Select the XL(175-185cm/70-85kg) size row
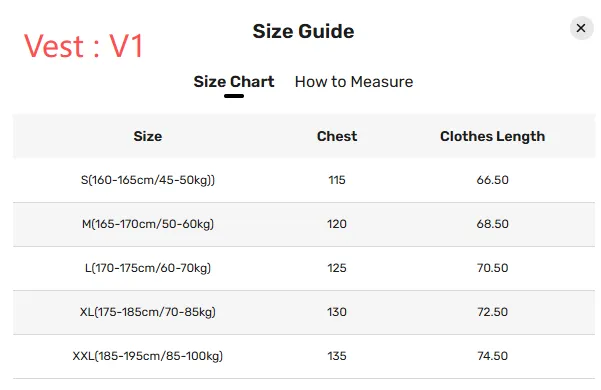Screen dimensions: 601x390 [x=304, y=312]
